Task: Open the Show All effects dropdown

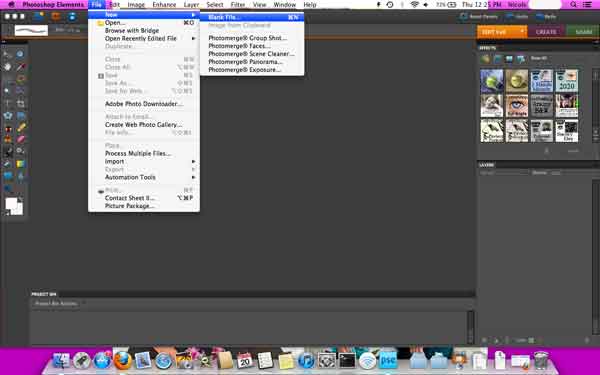Action: pyautogui.click(x=538, y=59)
